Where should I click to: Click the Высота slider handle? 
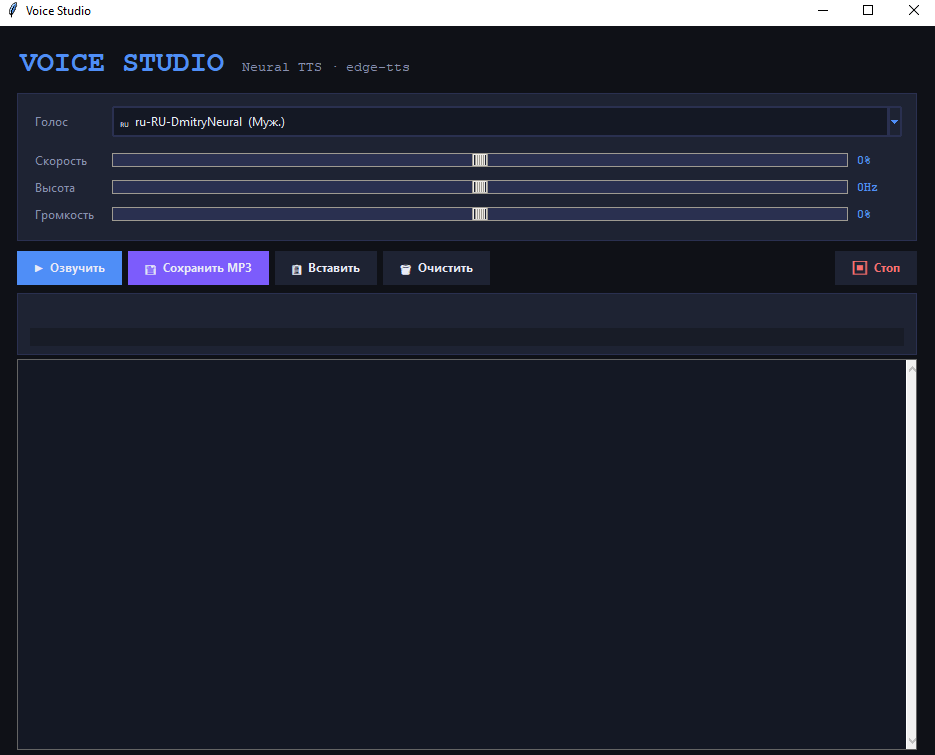click(480, 187)
